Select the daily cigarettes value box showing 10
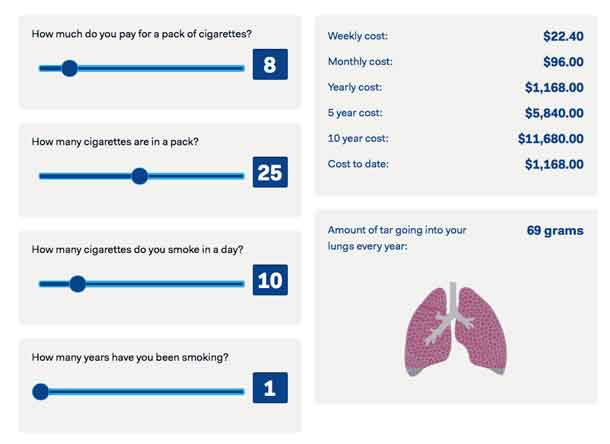The image size is (610, 444). (270, 281)
